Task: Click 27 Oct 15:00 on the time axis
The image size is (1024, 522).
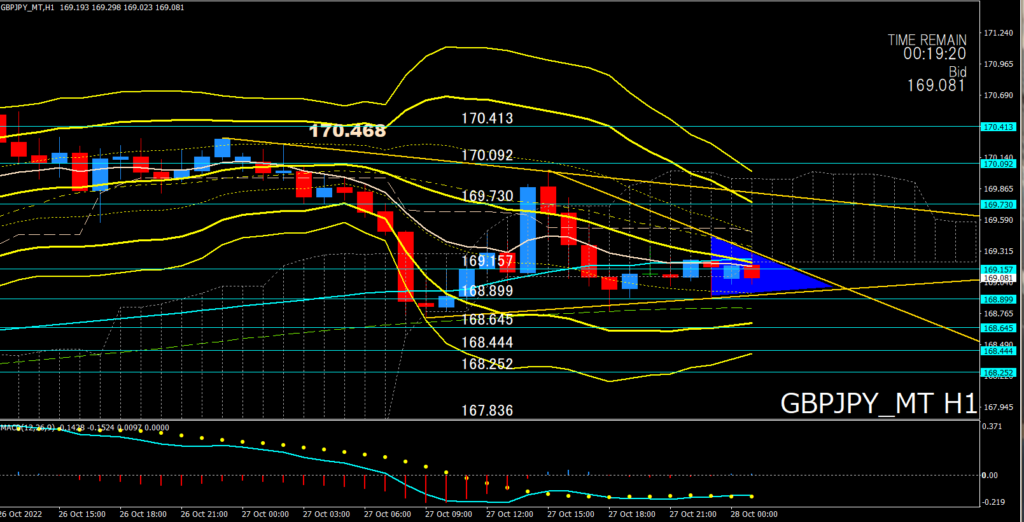Action: click(571, 515)
